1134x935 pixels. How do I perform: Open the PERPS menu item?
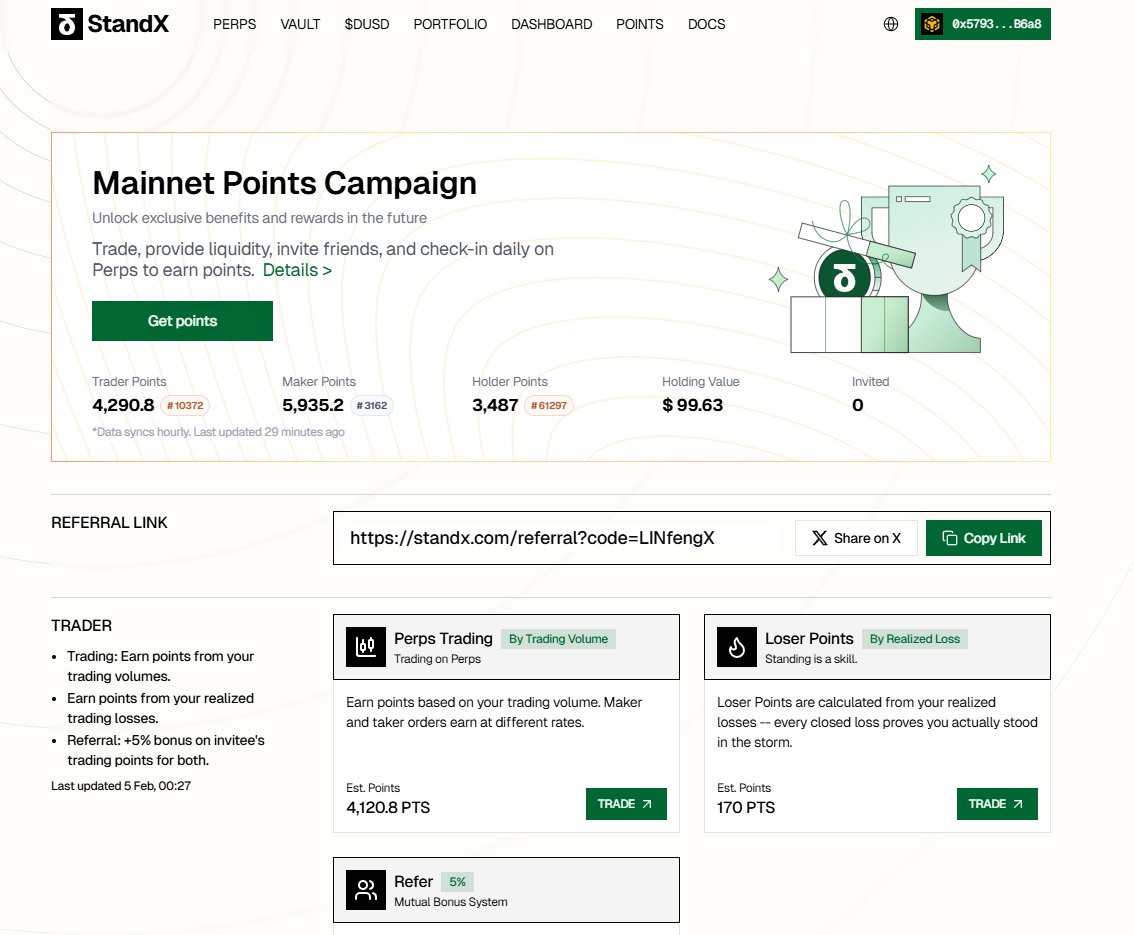coord(234,24)
